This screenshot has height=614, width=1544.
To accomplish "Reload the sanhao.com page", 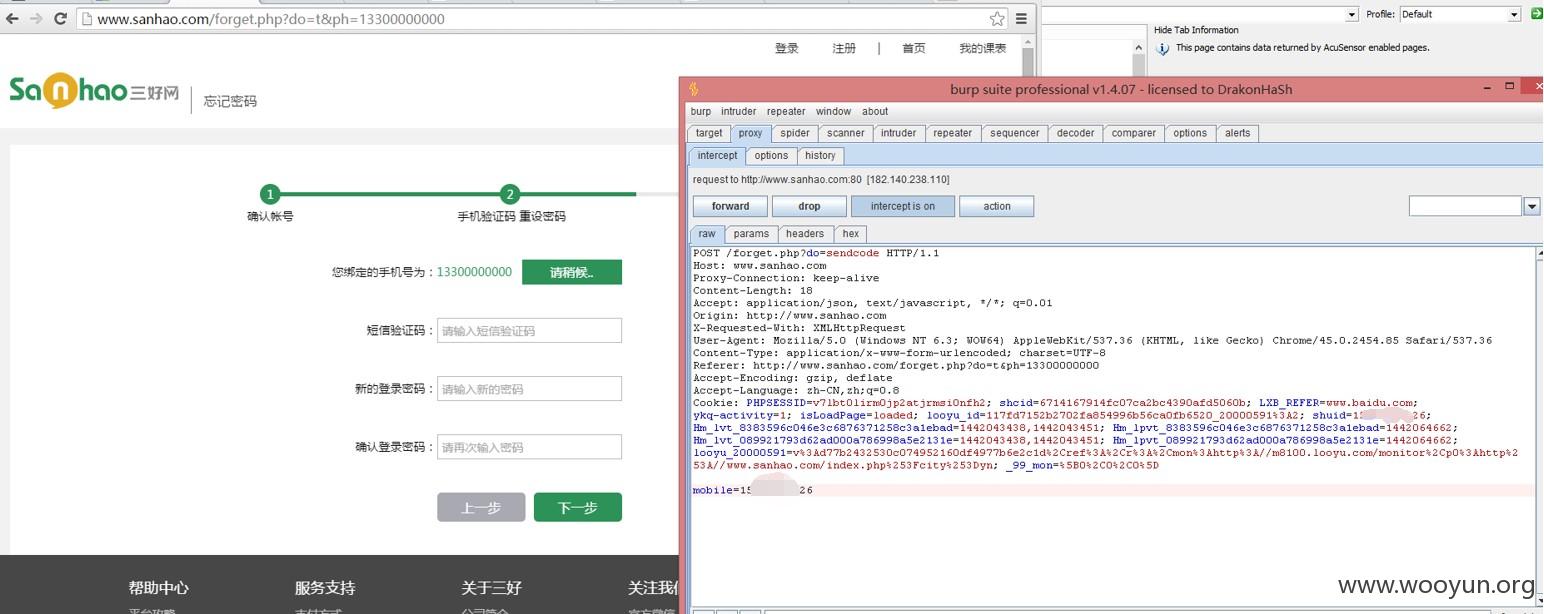I will (60, 19).
